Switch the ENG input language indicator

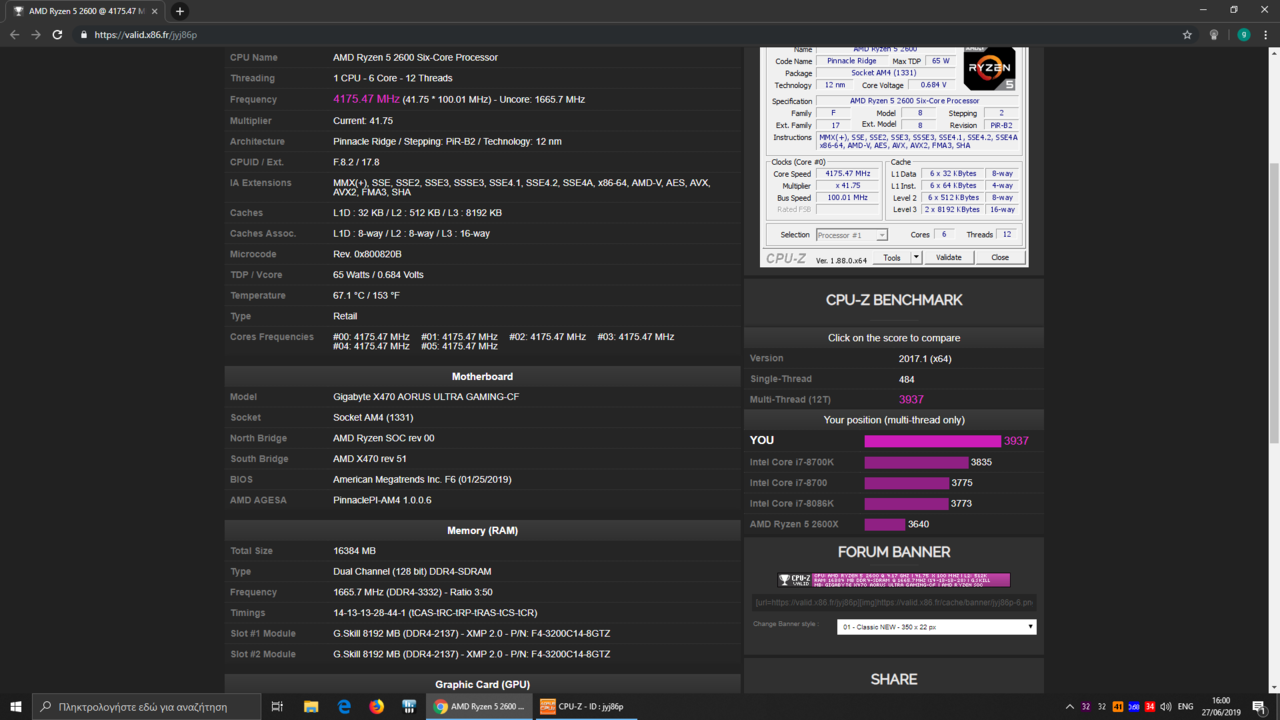click(1186, 707)
